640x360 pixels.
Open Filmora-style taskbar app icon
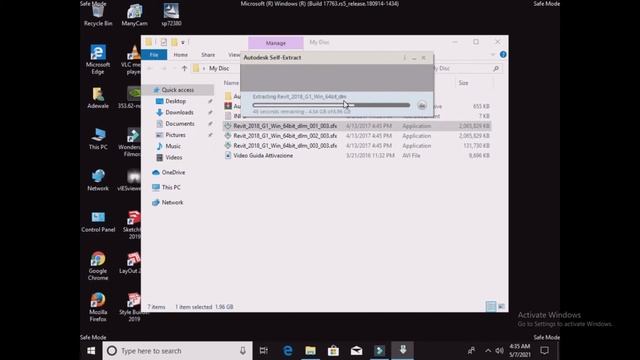pyautogui.click(x=380, y=351)
